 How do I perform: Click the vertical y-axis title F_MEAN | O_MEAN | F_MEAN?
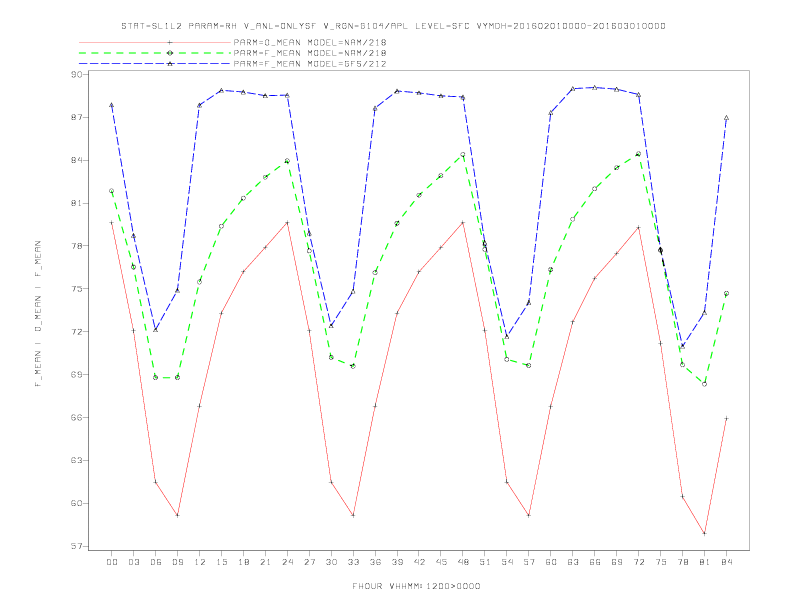38,314
